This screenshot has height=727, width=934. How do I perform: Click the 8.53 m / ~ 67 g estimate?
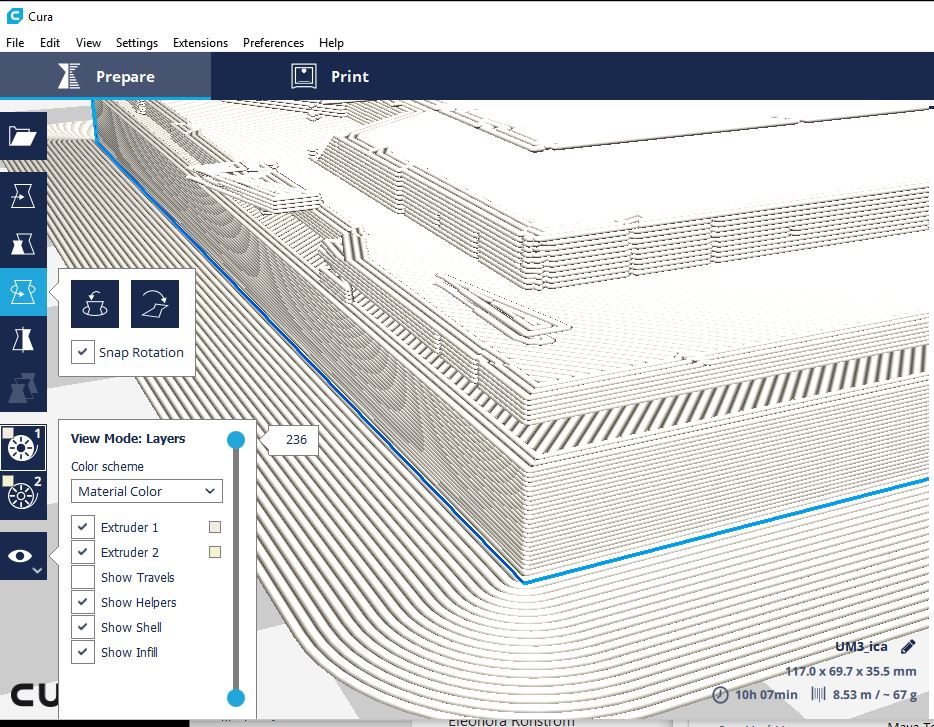pos(874,695)
